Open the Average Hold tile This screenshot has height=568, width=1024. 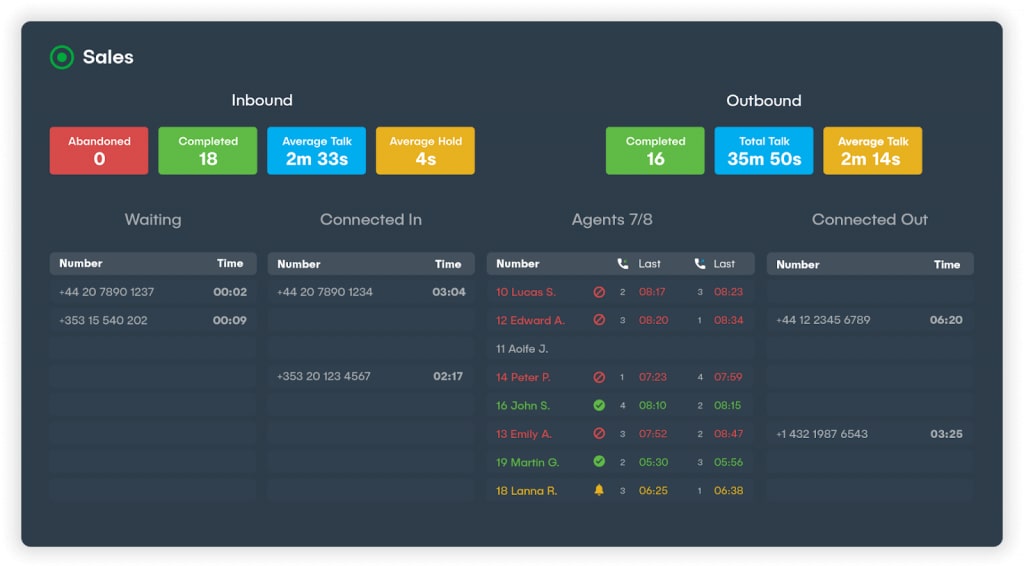tap(425, 151)
